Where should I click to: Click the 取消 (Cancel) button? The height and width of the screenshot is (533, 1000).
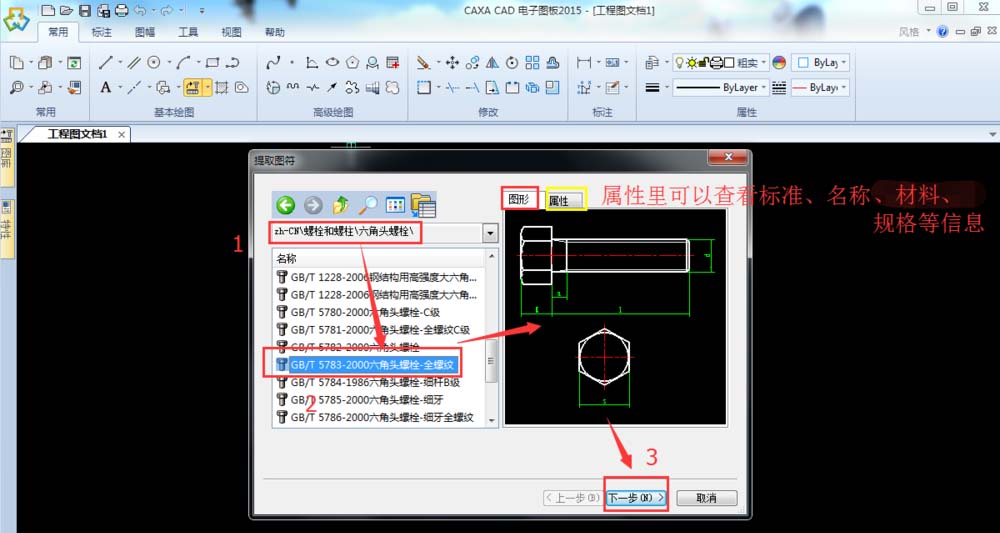[x=707, y=497]
